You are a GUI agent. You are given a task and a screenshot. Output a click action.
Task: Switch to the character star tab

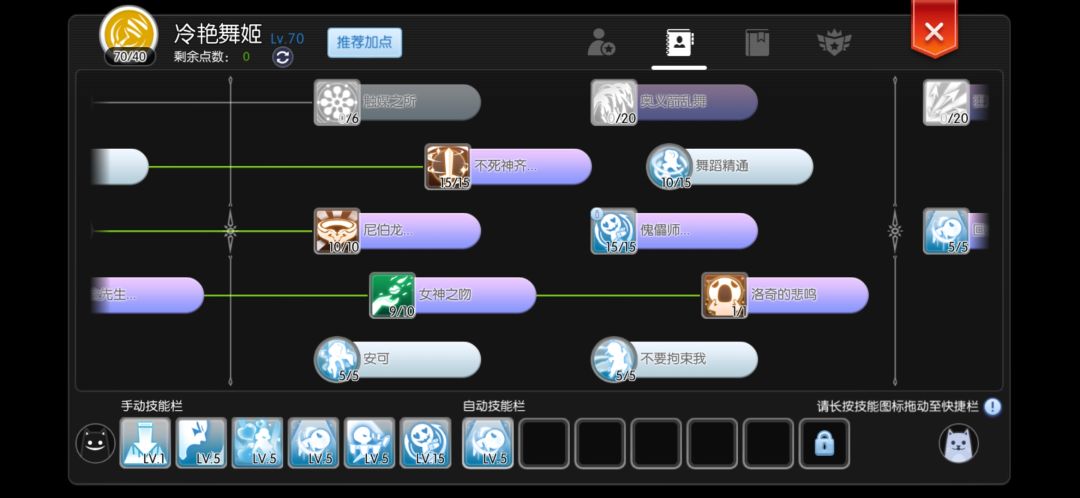click(601, 43)
